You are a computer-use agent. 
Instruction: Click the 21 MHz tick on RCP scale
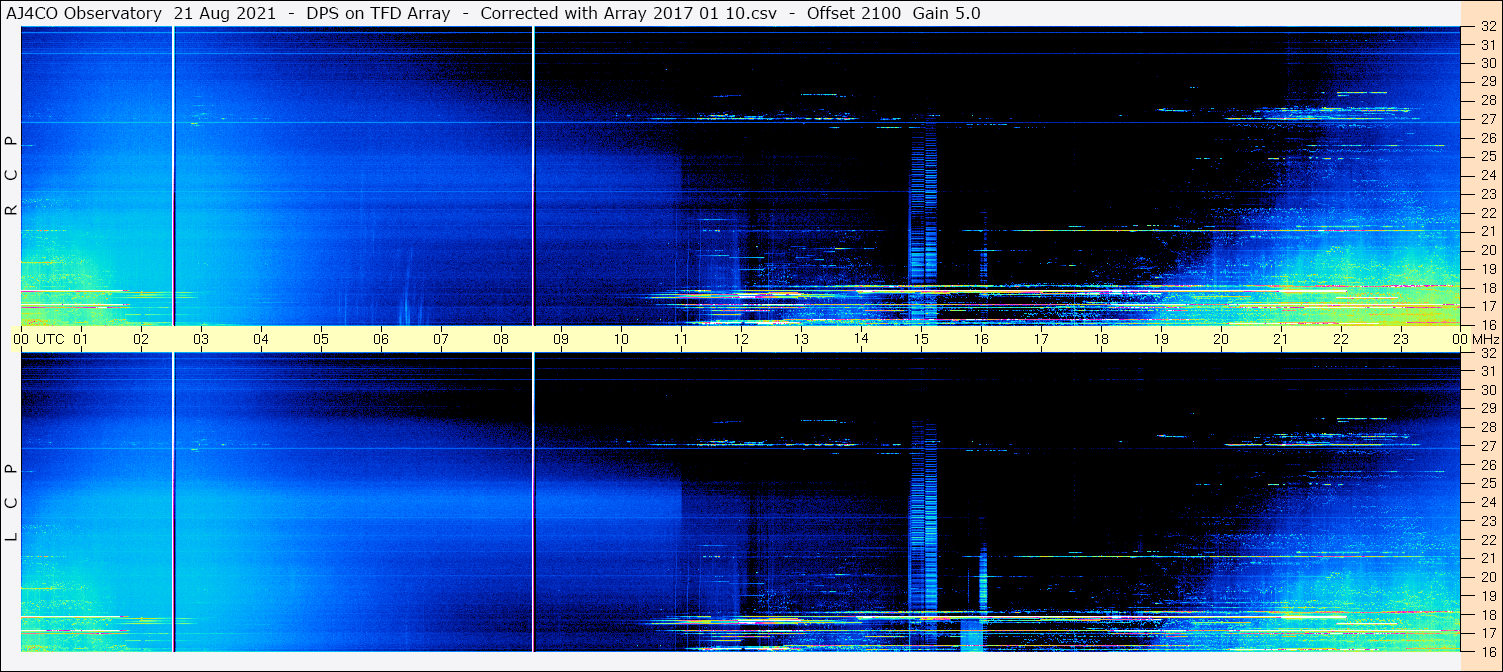click(x=1487, y=231)
